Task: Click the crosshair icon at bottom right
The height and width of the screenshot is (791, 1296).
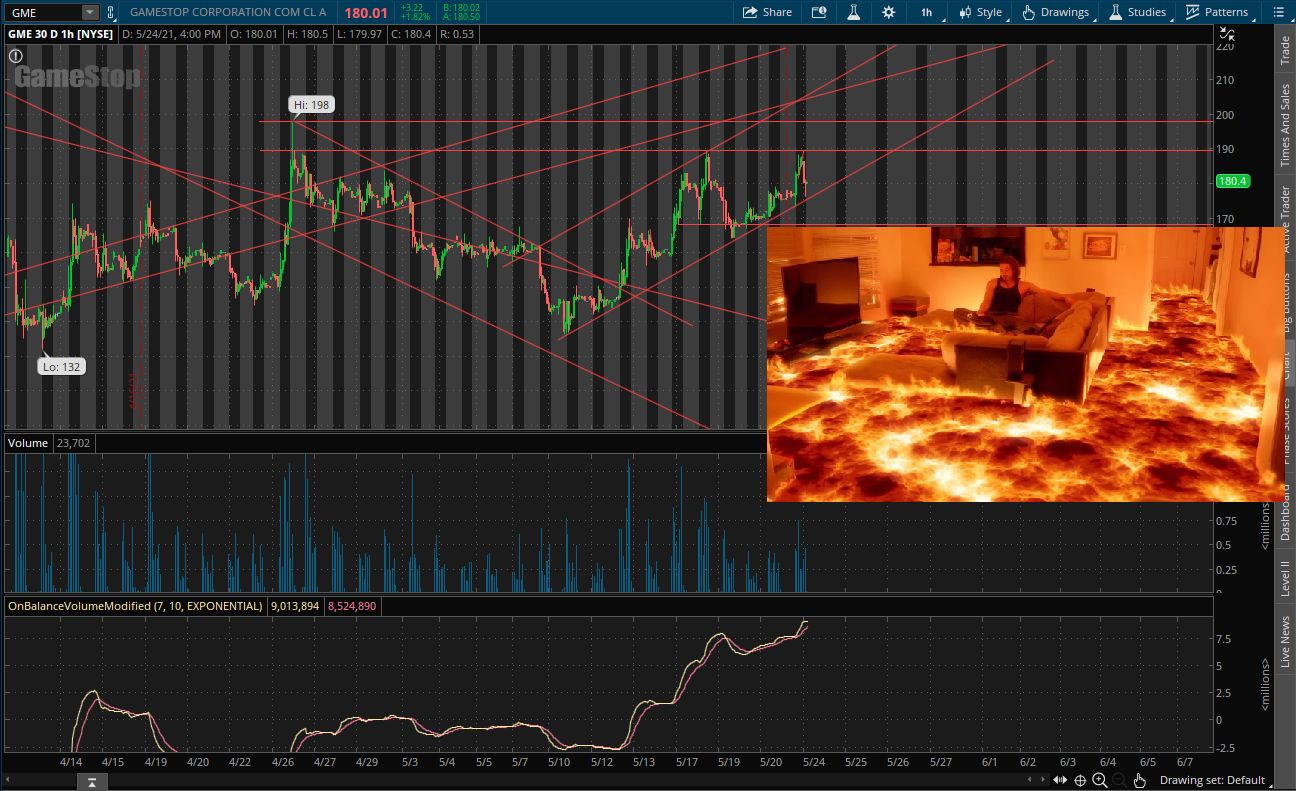Action: point(1080,780)
